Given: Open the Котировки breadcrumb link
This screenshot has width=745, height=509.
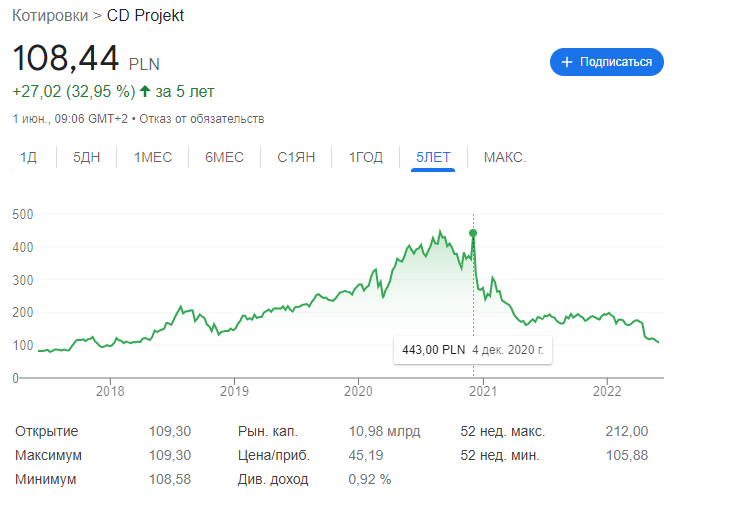Looking at the screenshot, I should (x=50, y=16).
